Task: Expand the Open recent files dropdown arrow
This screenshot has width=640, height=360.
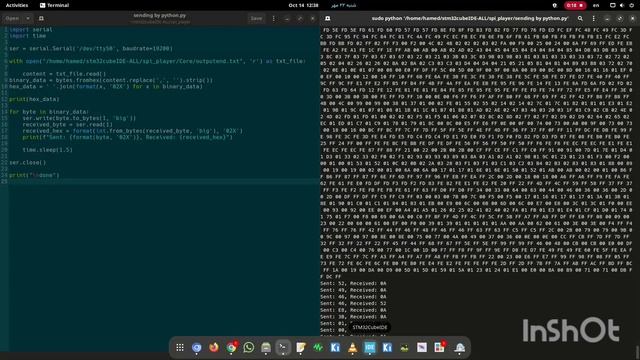Action: pos(28,18)
